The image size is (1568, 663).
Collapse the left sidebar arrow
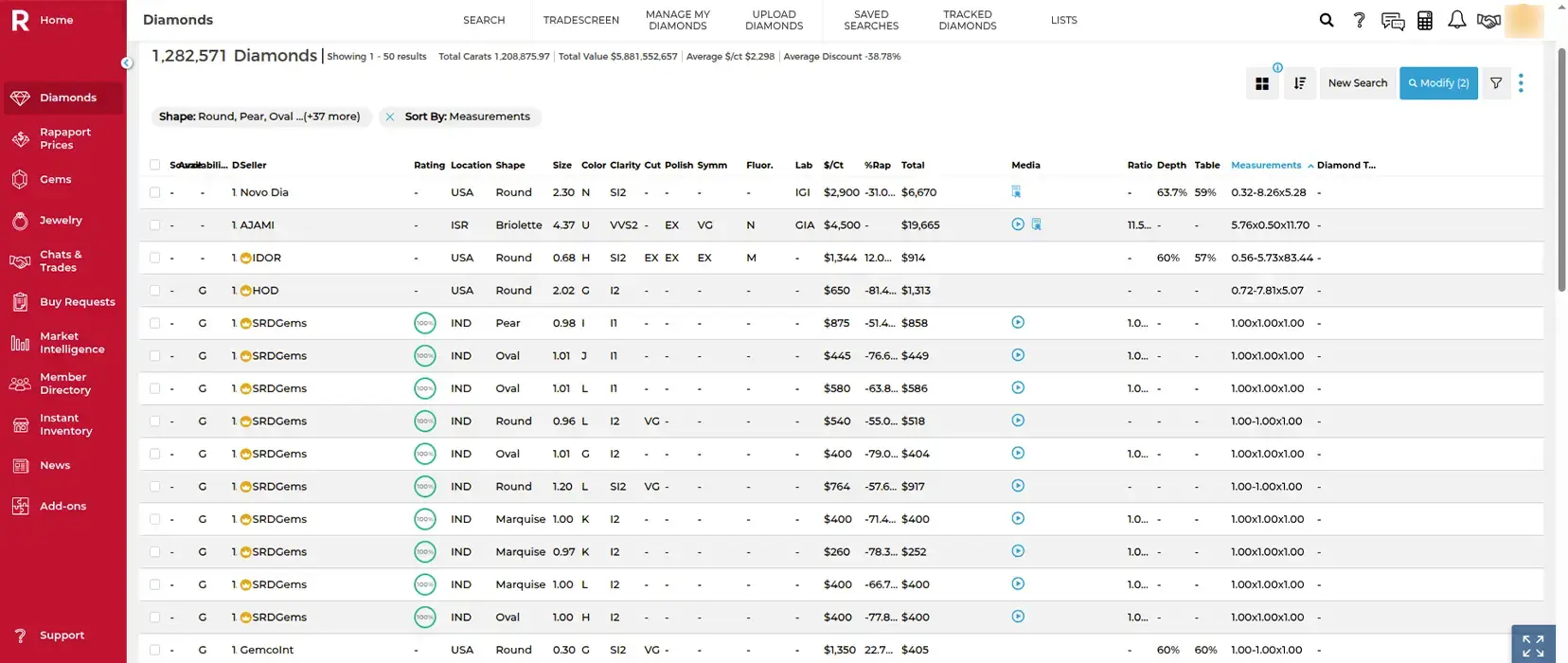click(127, 63)
